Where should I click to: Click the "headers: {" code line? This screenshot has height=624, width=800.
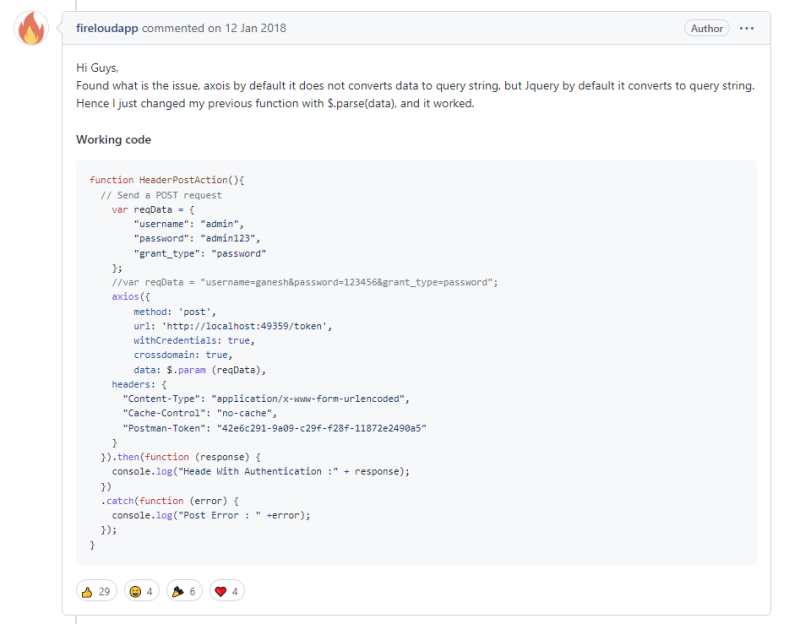click(x=139, y=384)
